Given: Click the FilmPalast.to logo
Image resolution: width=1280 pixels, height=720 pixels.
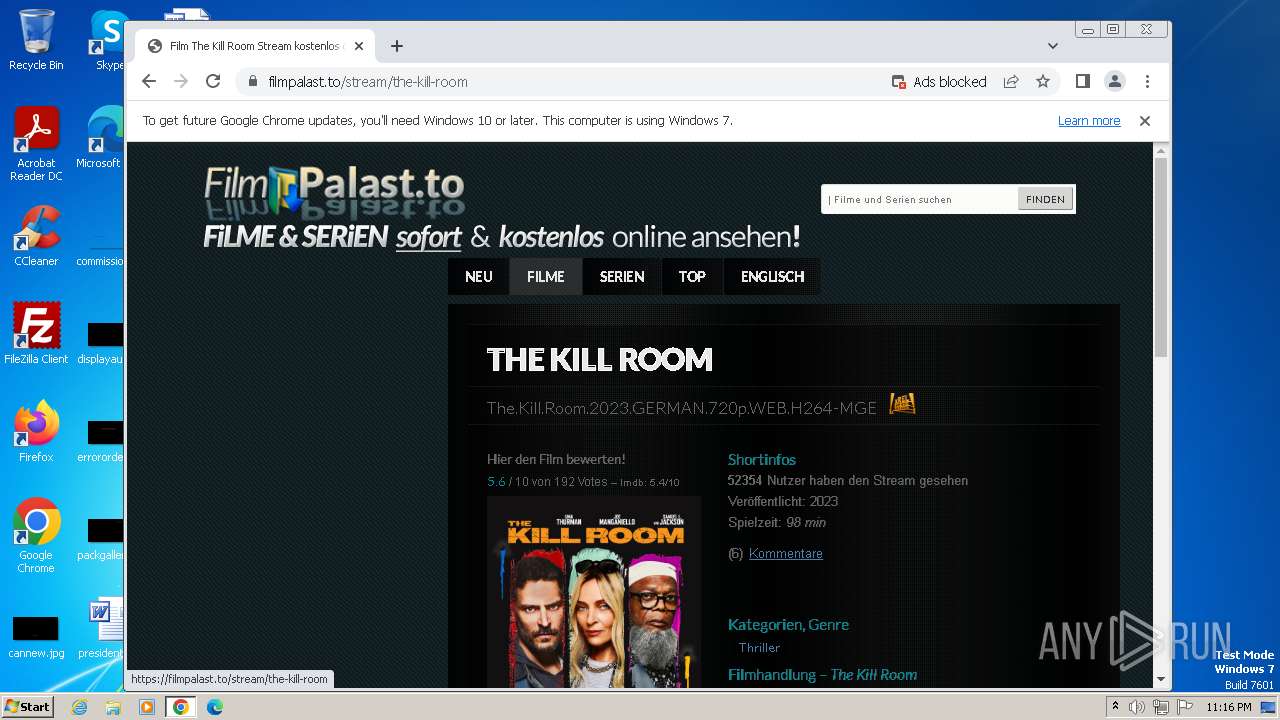Looking at the screenshot, I should 335,192.
